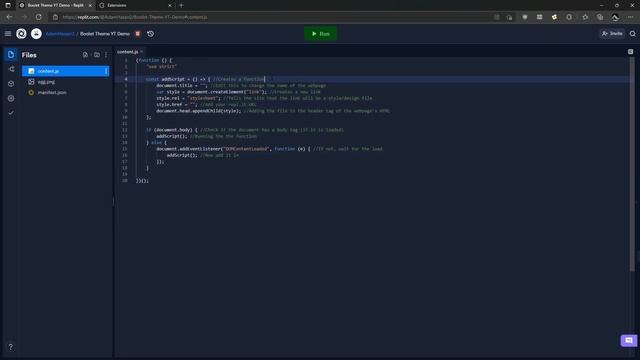Viewport: 640px width, 360px height.
Task: Open Files panel three-dot options
Action: point(106,55)
